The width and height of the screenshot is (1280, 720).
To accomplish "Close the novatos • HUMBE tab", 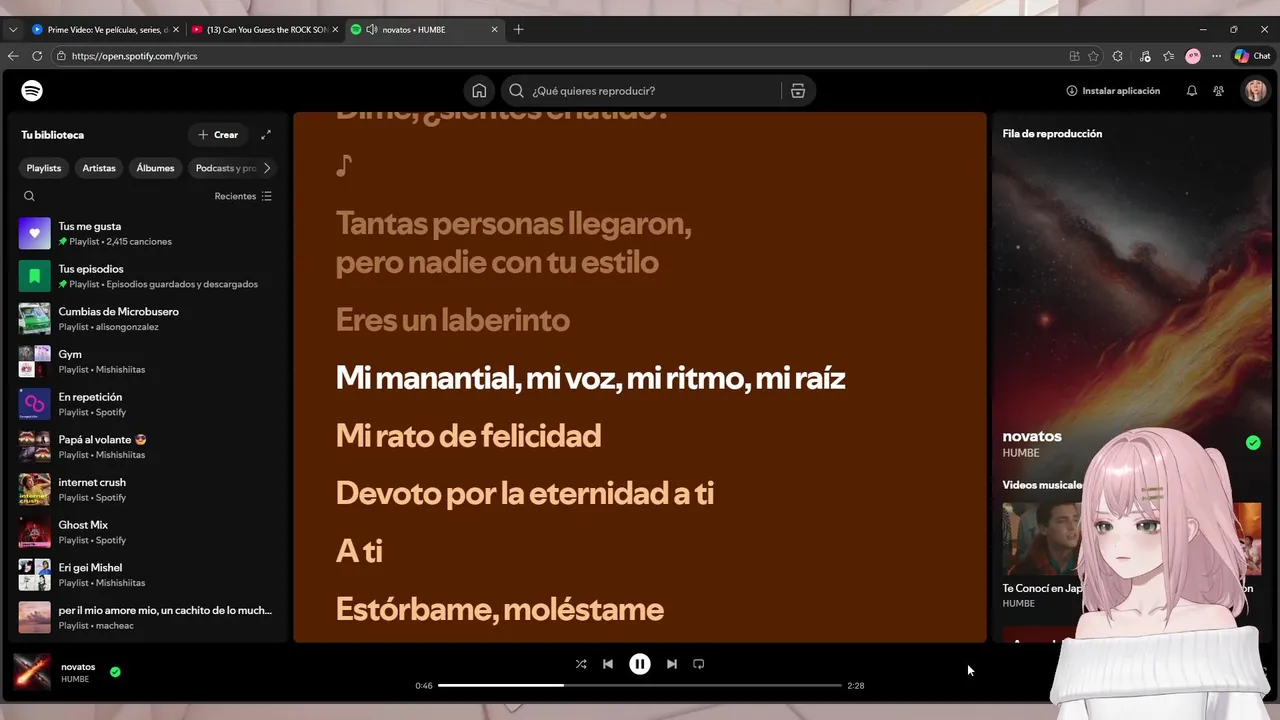I will [494, 30].
